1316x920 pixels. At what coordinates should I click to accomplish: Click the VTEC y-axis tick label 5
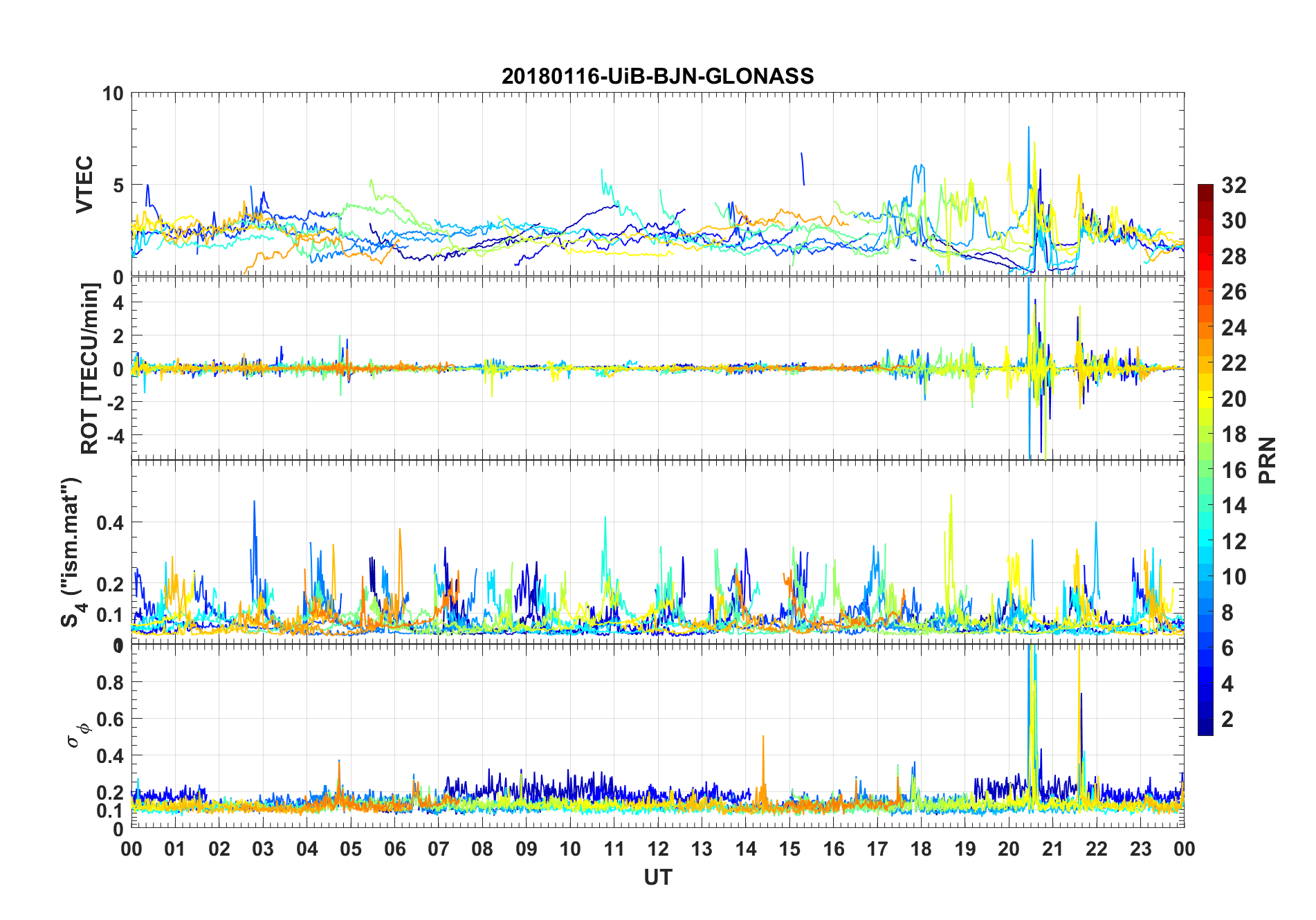(118, 185)
